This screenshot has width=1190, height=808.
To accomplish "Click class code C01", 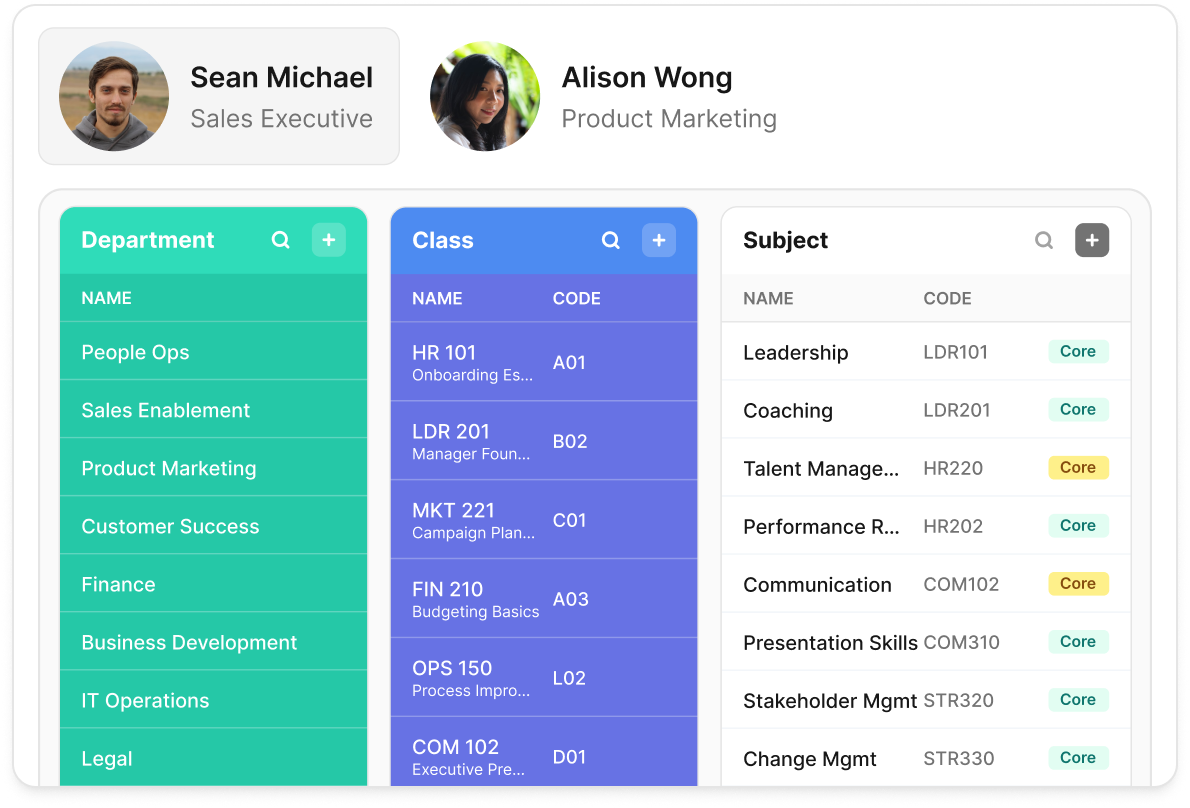I will pos(569,520).
